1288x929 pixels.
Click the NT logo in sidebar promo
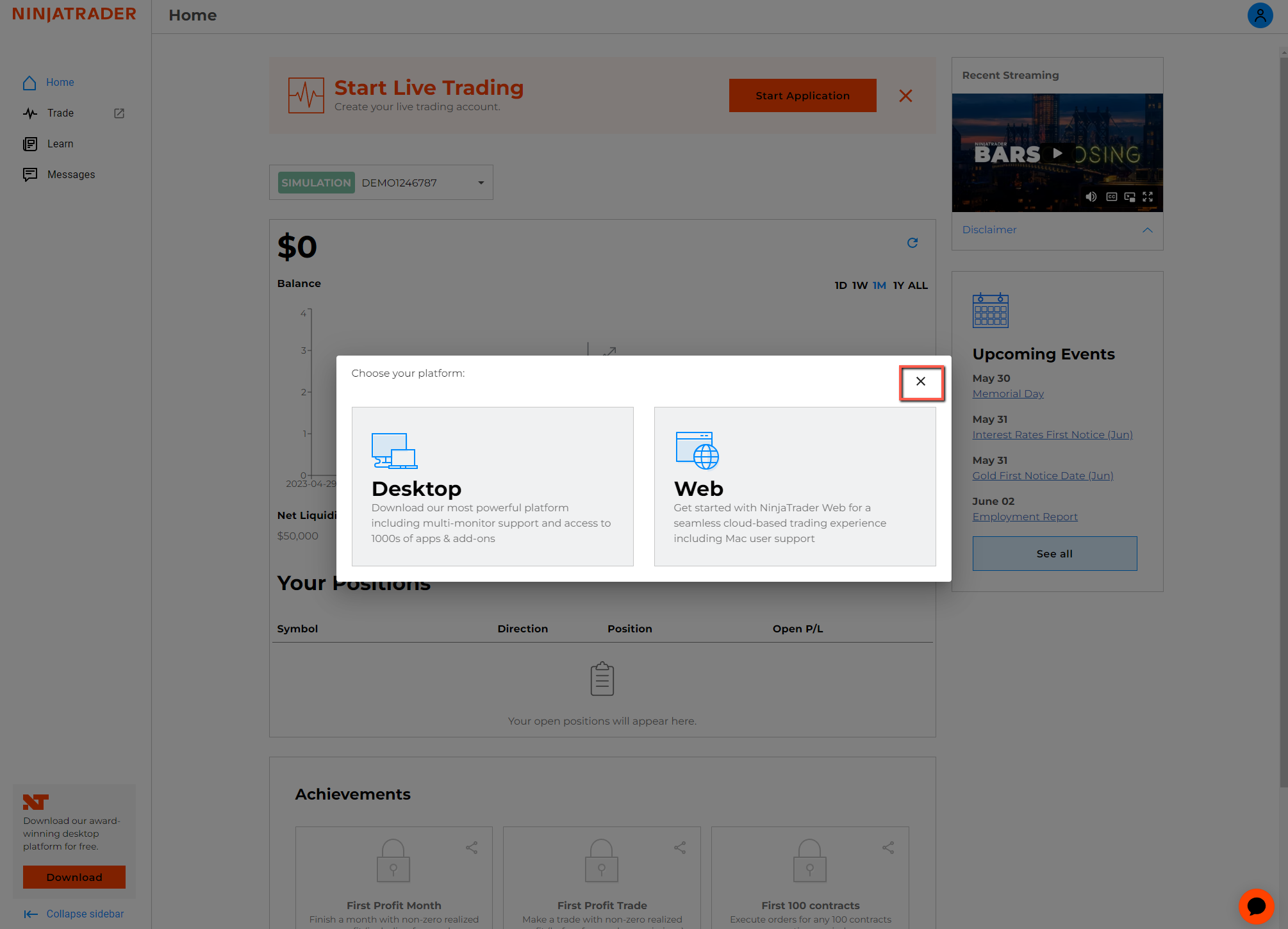[x=36, y=802]
